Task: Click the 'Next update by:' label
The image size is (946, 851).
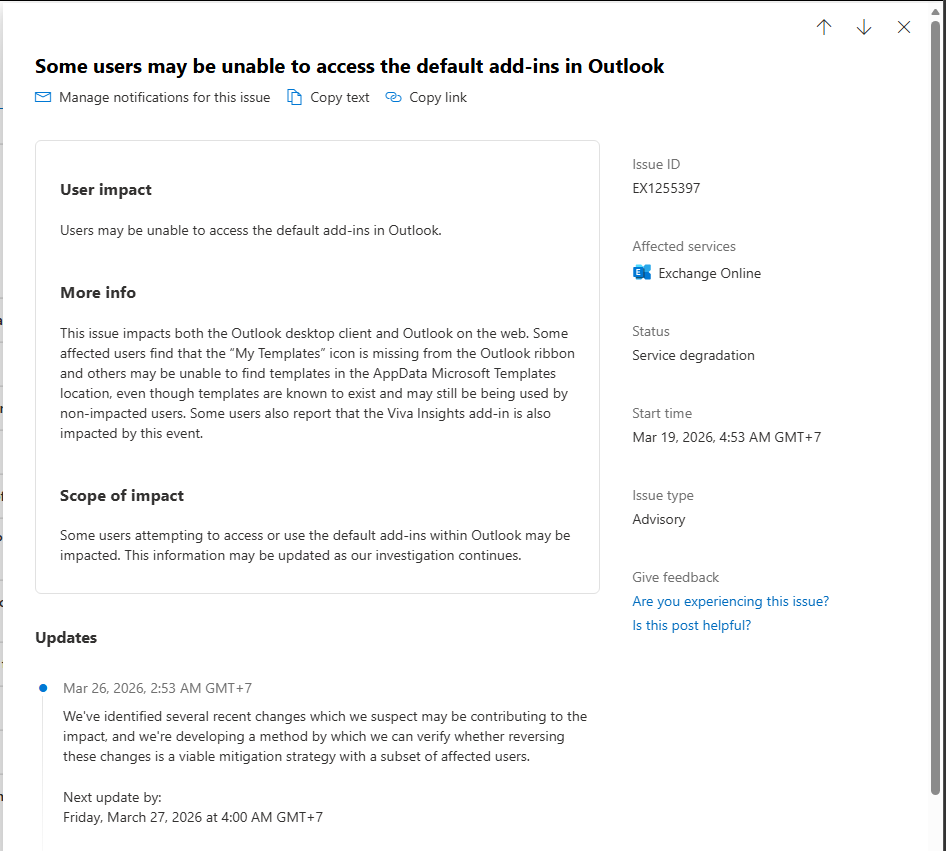Action: click(112, 797)
